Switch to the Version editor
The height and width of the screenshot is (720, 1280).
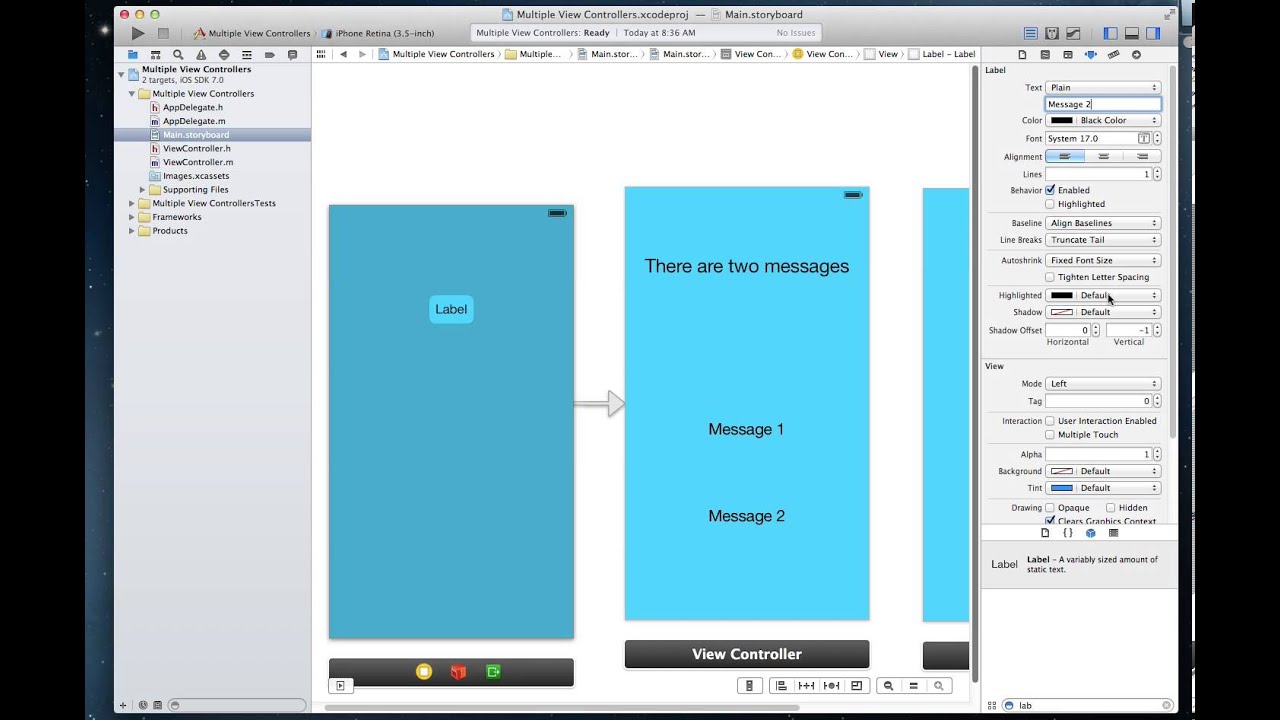click(1074, 33)
